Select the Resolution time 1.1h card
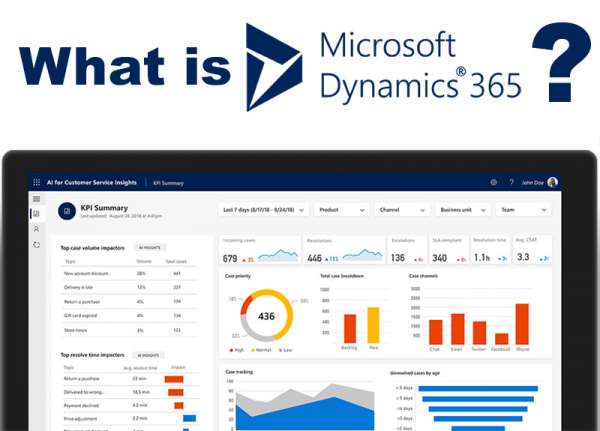The width and height of the screenshot is (600, 431). [490, 250]
